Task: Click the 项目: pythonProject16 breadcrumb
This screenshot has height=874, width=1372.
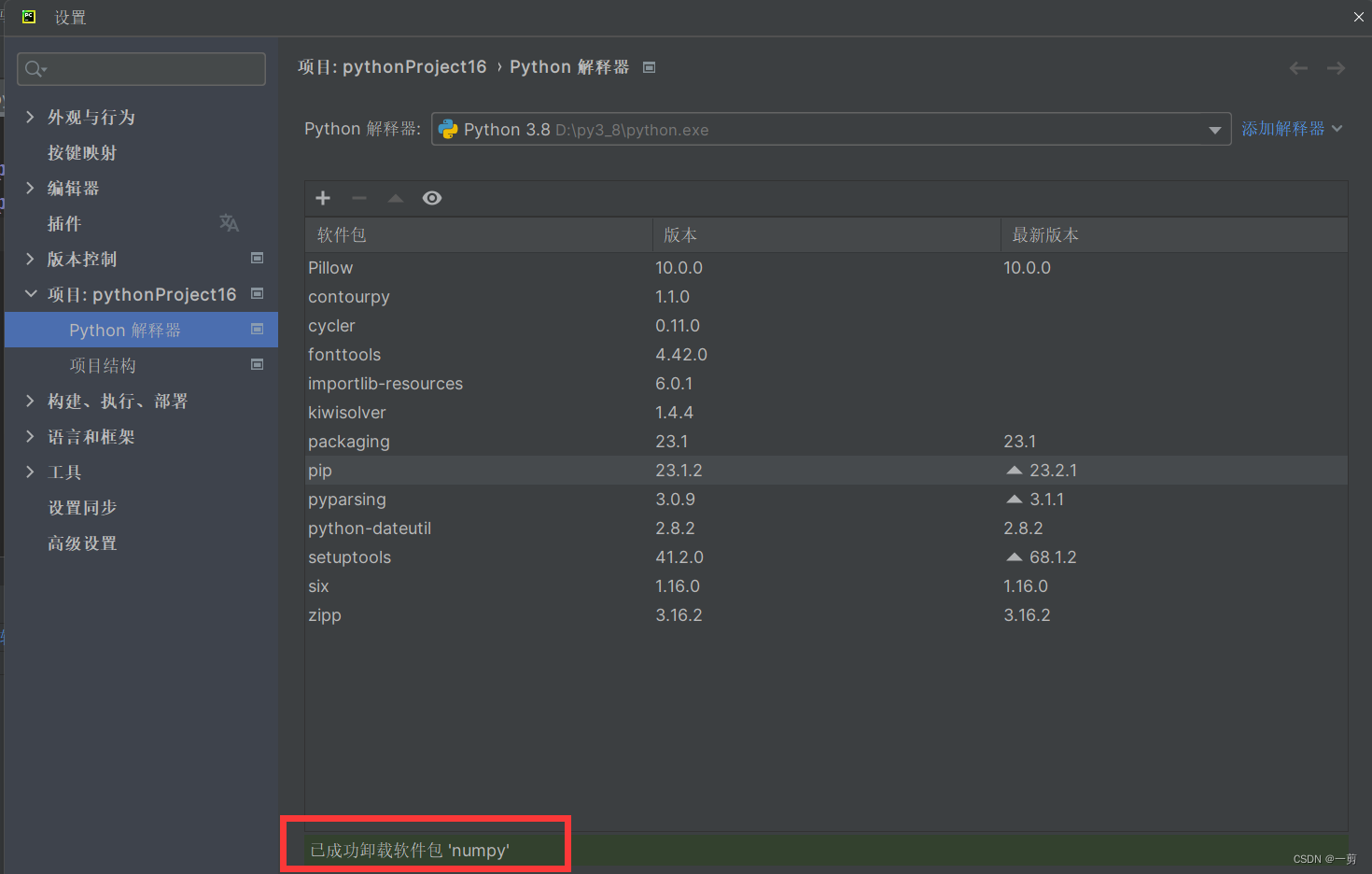Action: (x=392, y=66)
